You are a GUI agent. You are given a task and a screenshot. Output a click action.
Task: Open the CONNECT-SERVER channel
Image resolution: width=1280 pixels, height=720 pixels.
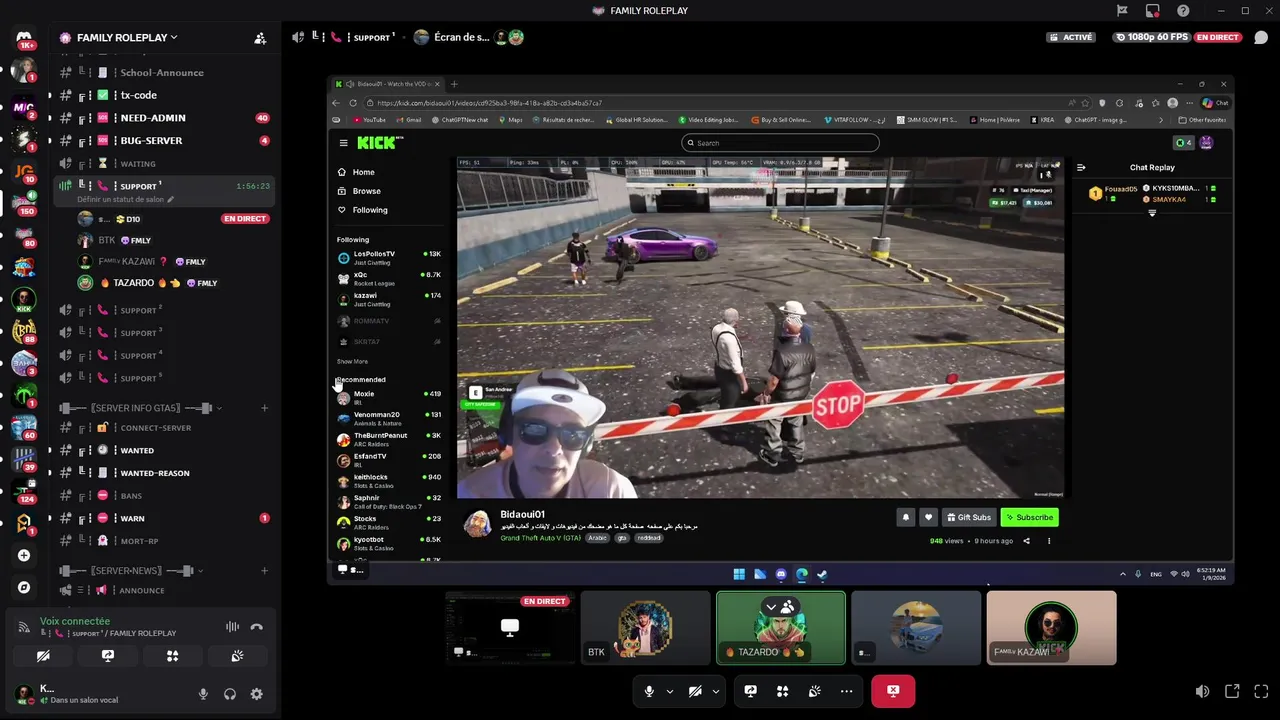tap(164, 428)
